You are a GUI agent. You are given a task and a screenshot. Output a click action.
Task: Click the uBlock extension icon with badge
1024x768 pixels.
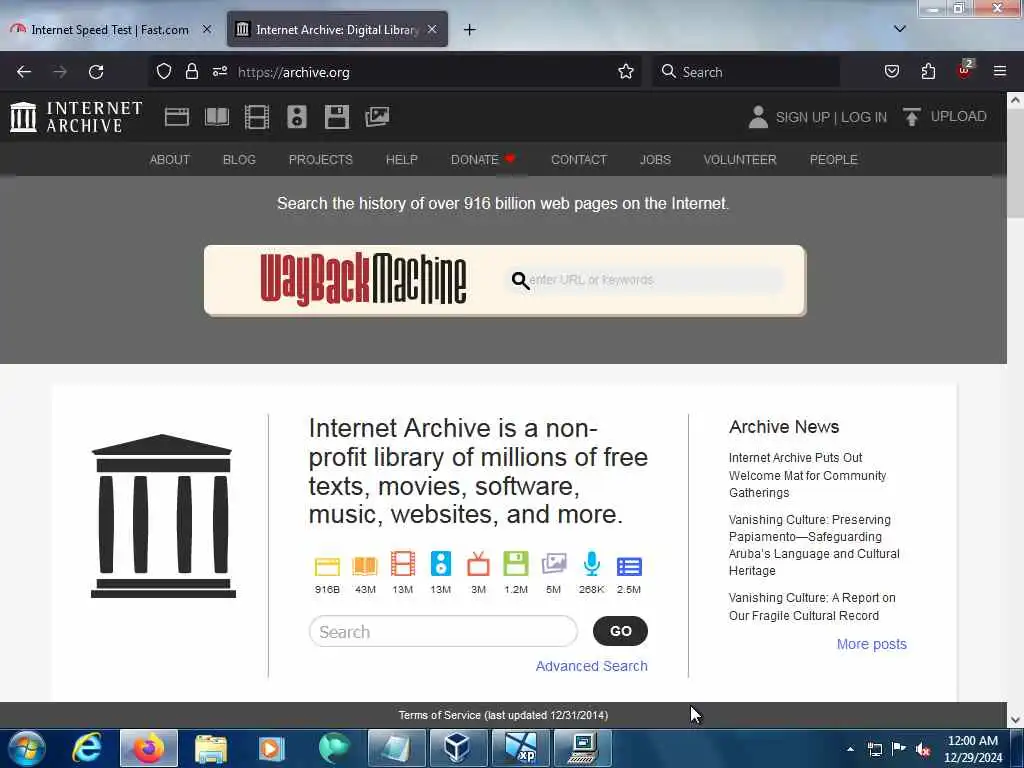[x=965, y=71]
